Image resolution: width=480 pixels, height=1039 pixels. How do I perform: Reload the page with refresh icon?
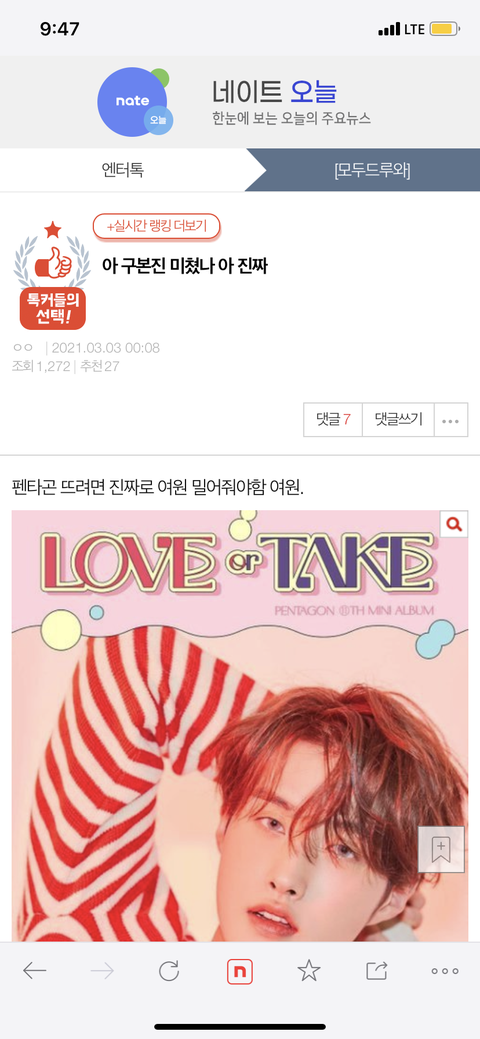(x=169, y=971)
